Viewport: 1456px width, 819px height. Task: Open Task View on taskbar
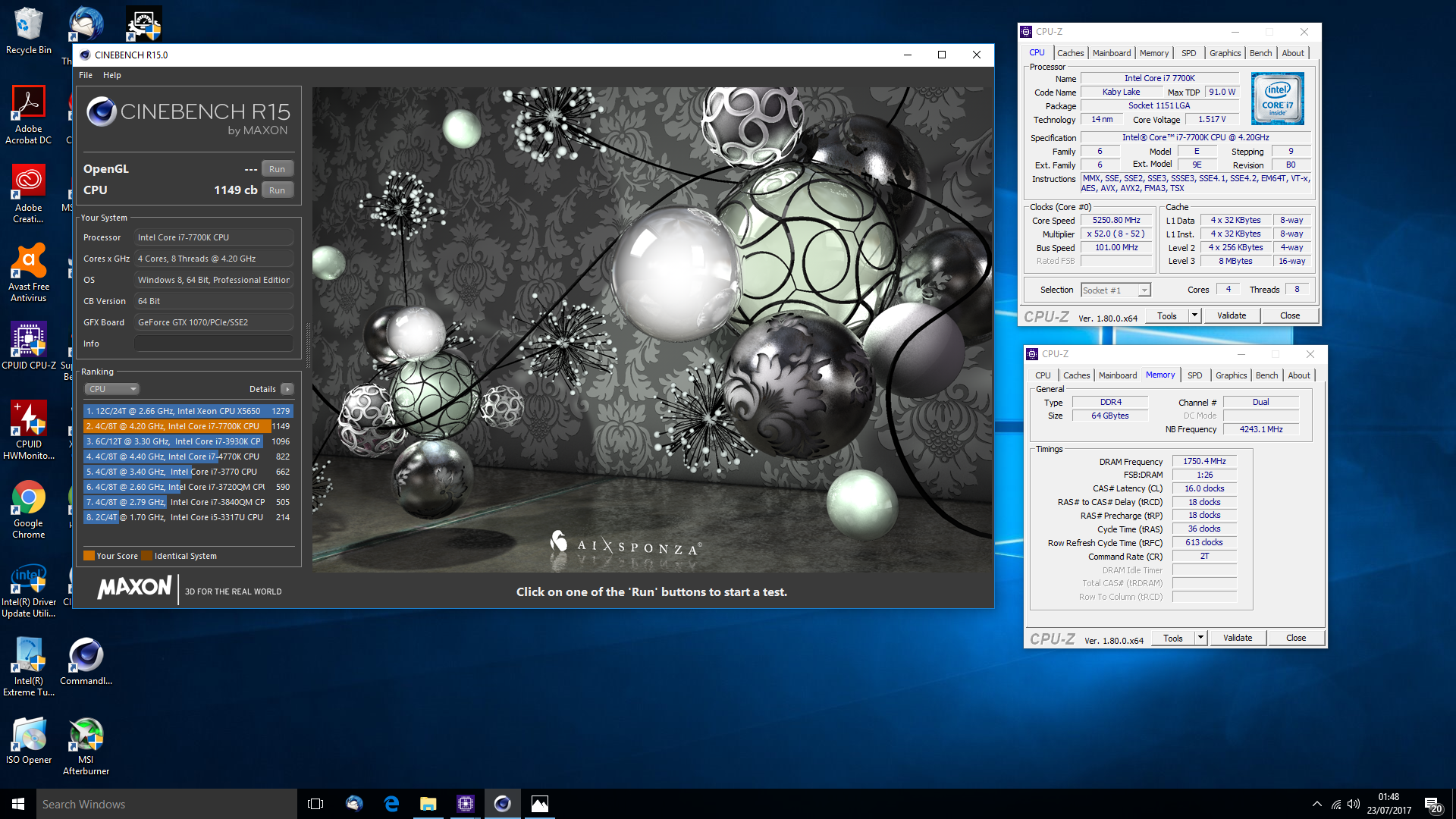pos(315,804)
